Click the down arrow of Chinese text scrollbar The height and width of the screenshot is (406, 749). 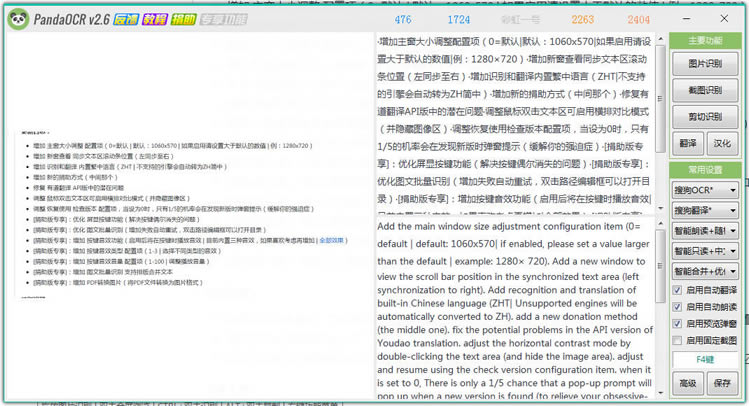point(661,208)
